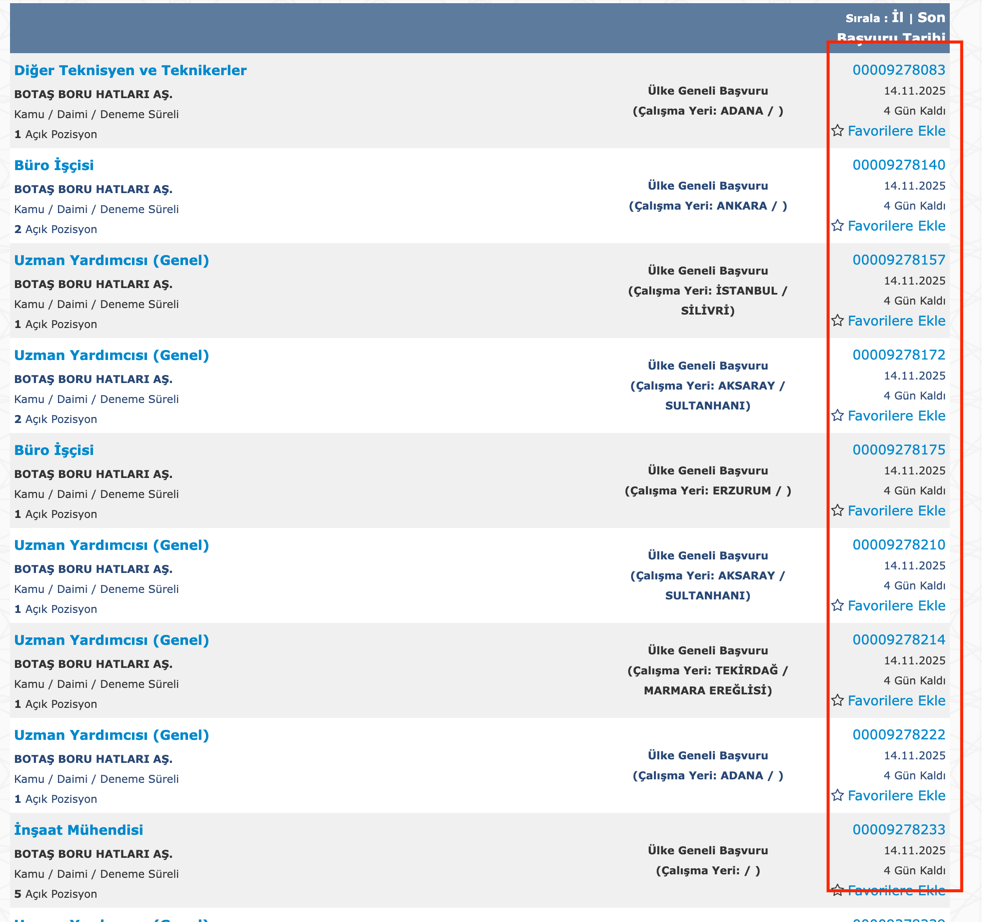The image size is (982, 922).
Task: Open Uzman Yardımcısı title for Adana
Action: 111,735
